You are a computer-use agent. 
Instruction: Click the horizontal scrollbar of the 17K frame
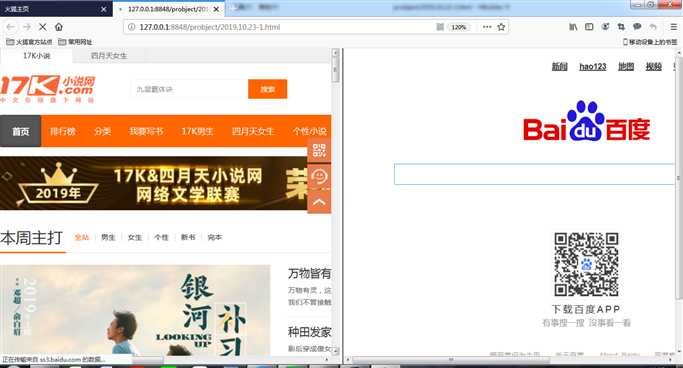[x=166, y=360]
